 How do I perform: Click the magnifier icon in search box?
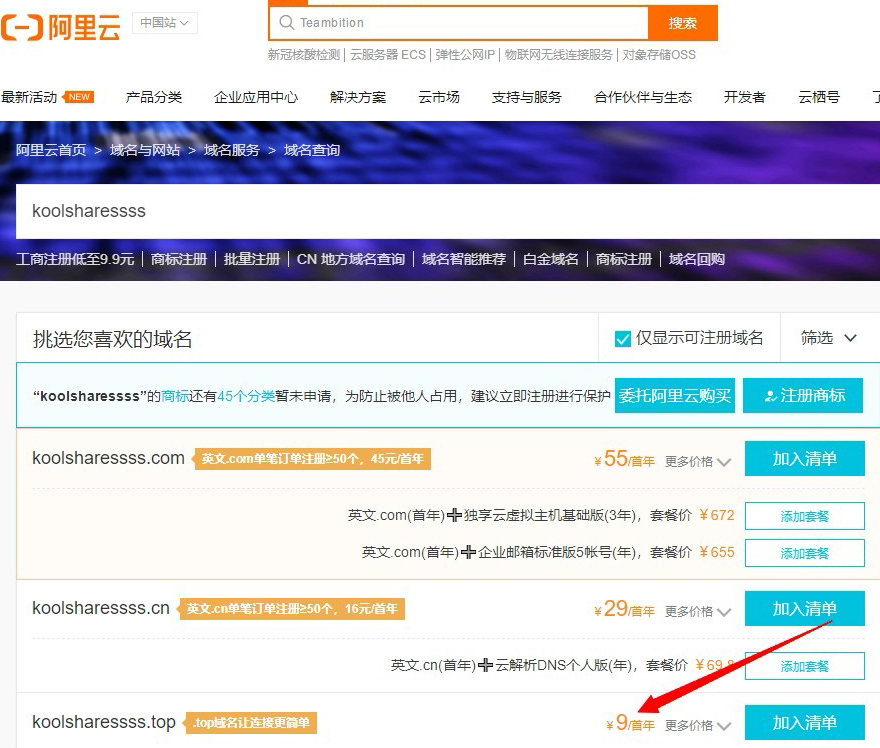pos(287,22)
